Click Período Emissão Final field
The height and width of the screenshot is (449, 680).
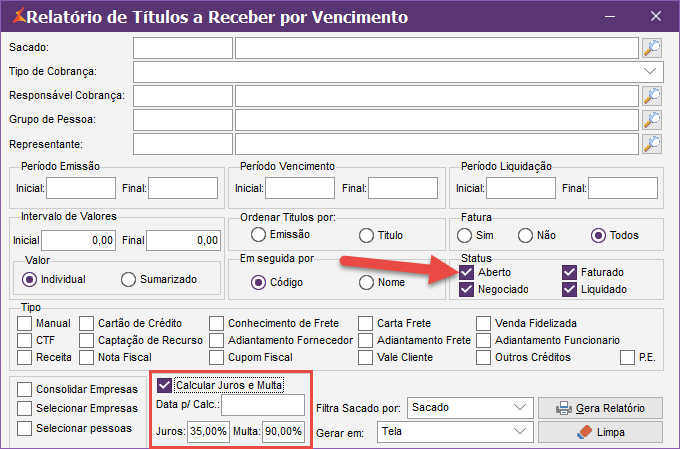(183, 188)
